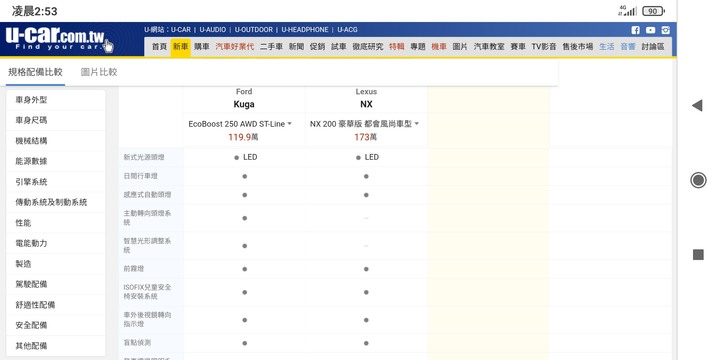Open the 特輯 menu item
This screenshot has height=360, width=720.
[x=397, y=47]
